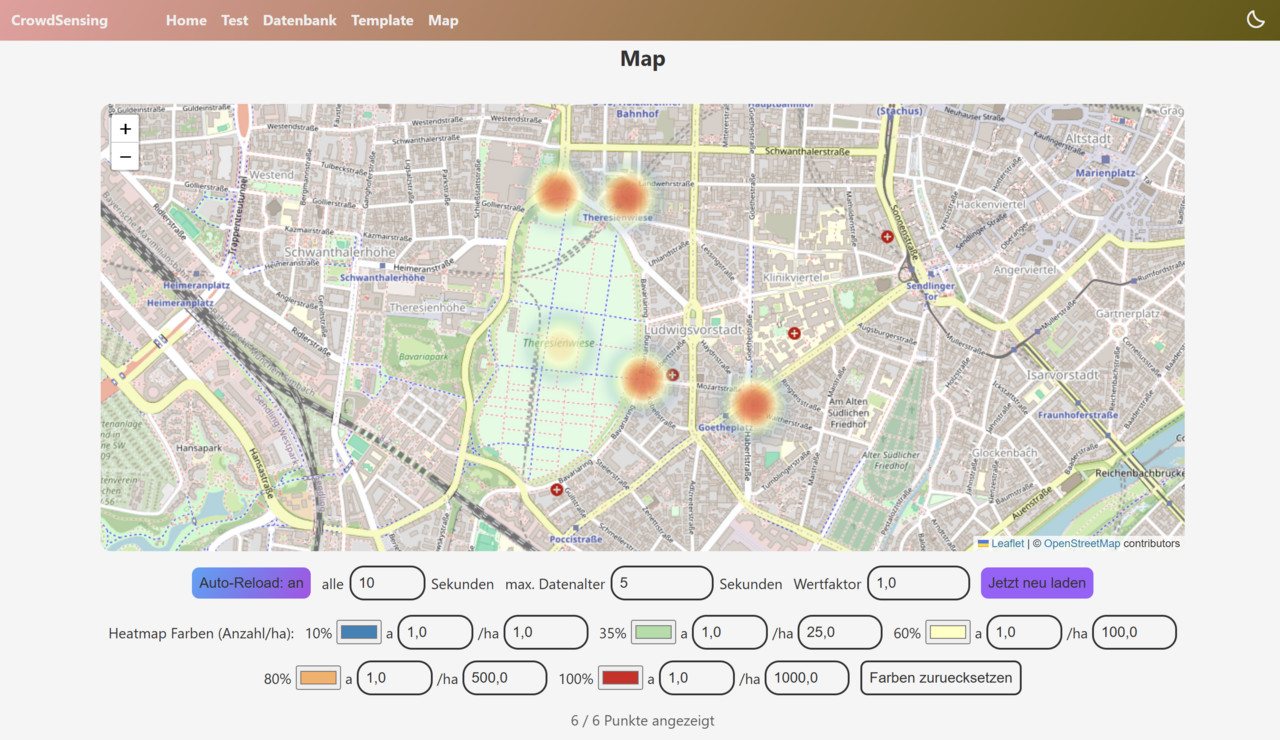Viewport: 1280px width, 740px height.
Task: Change the red 100% heatmap color swatch
Action: [620, 677]
